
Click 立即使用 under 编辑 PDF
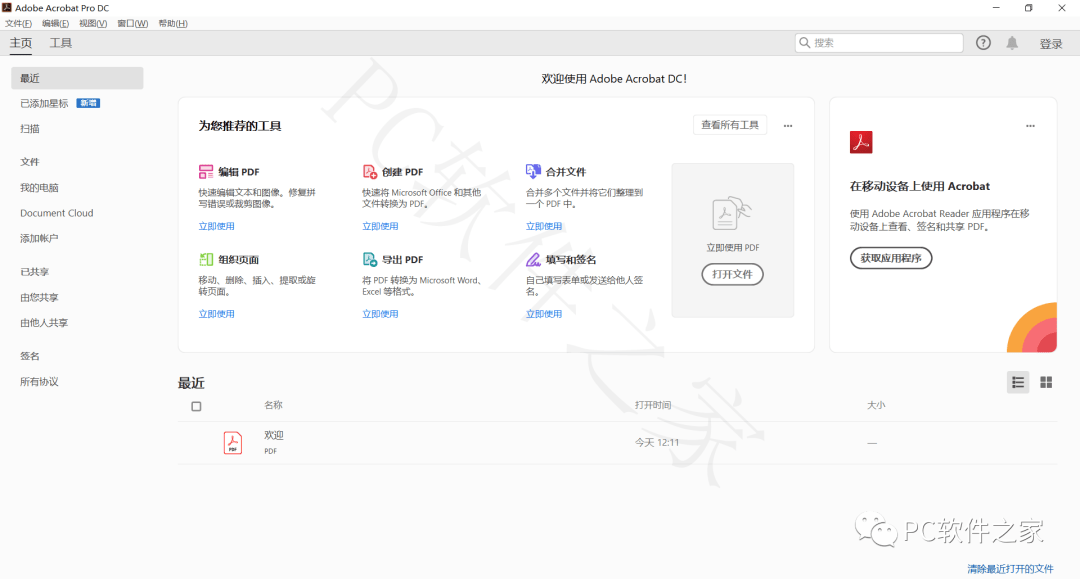[x=216, y=226]
